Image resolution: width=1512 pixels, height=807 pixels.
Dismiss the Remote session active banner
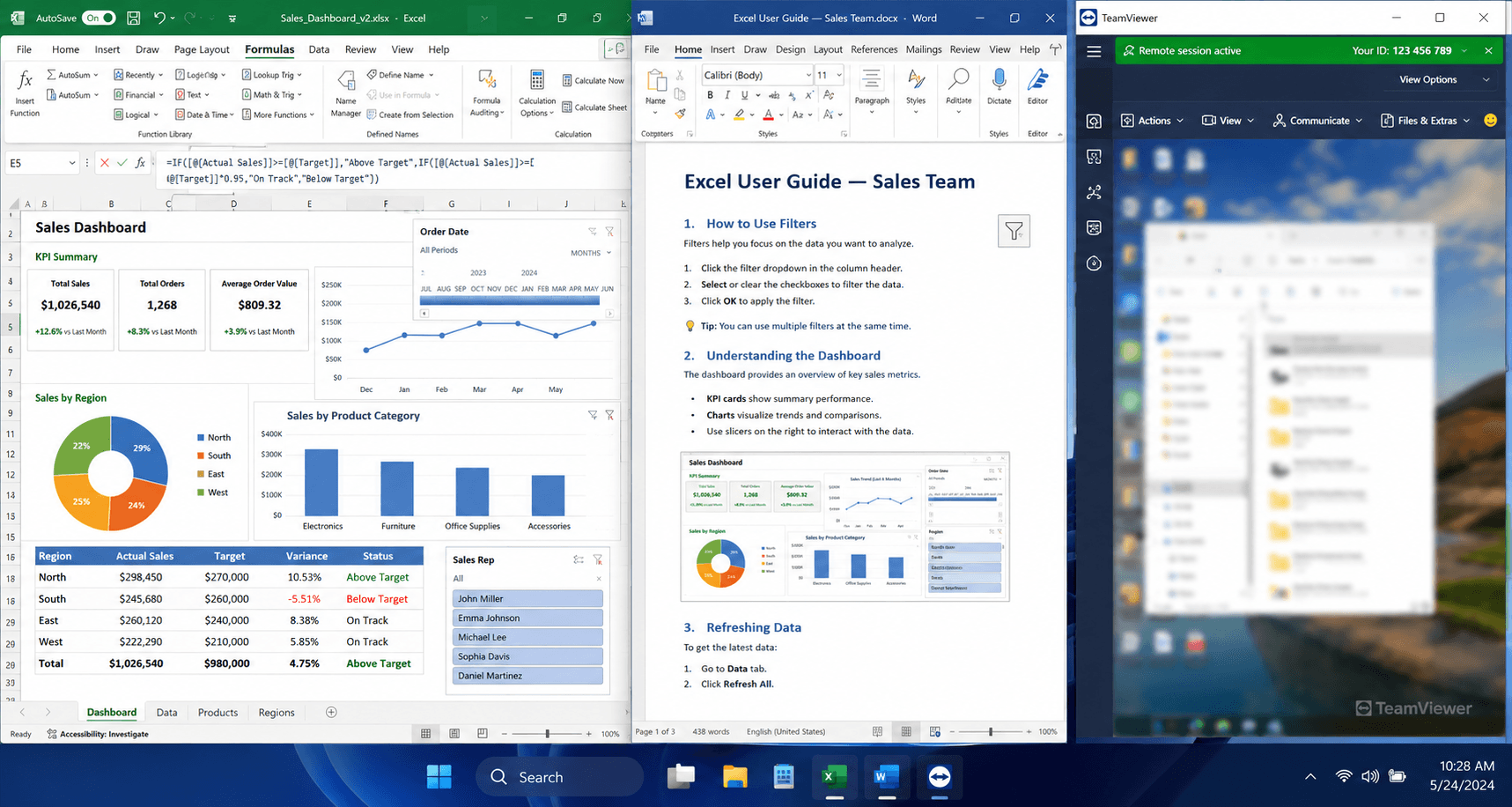pyautogui.click(x=1488, y=51)
